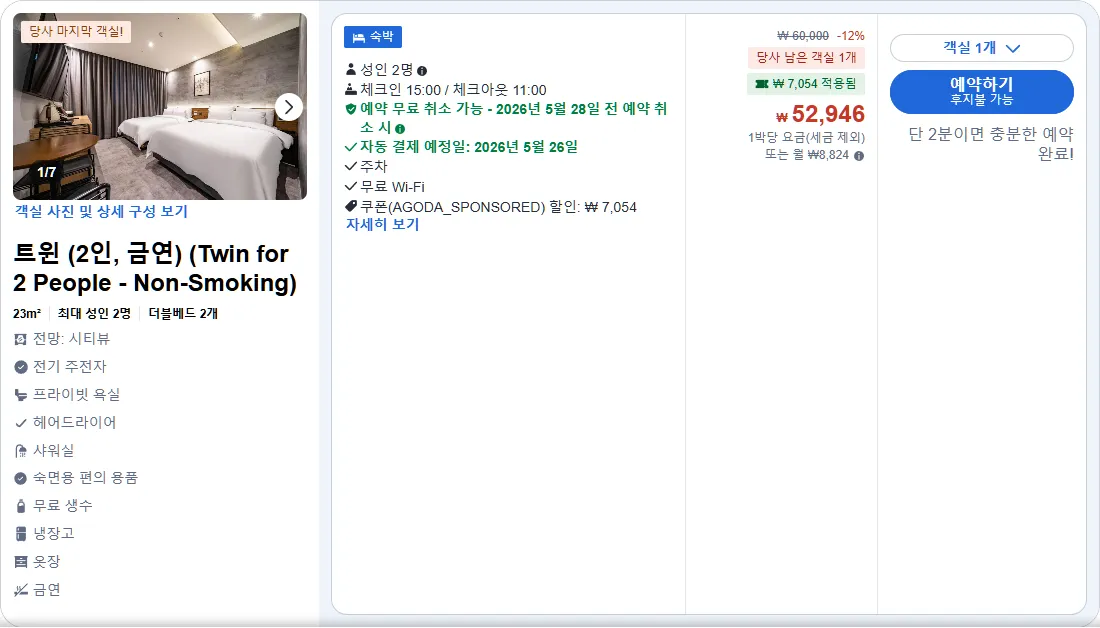Click the refrigerator icon beside 냉장고
Image resolution: width=1100 pixels, height=628 pixels.
pos(20,534)
